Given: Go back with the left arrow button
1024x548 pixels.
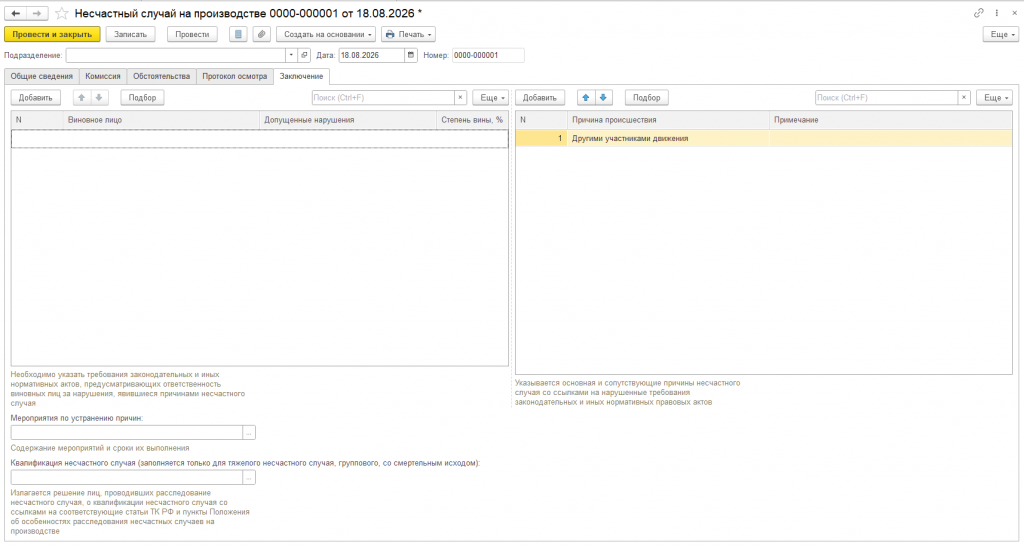Looking at the screenshot, I should (x=16, y=13).
